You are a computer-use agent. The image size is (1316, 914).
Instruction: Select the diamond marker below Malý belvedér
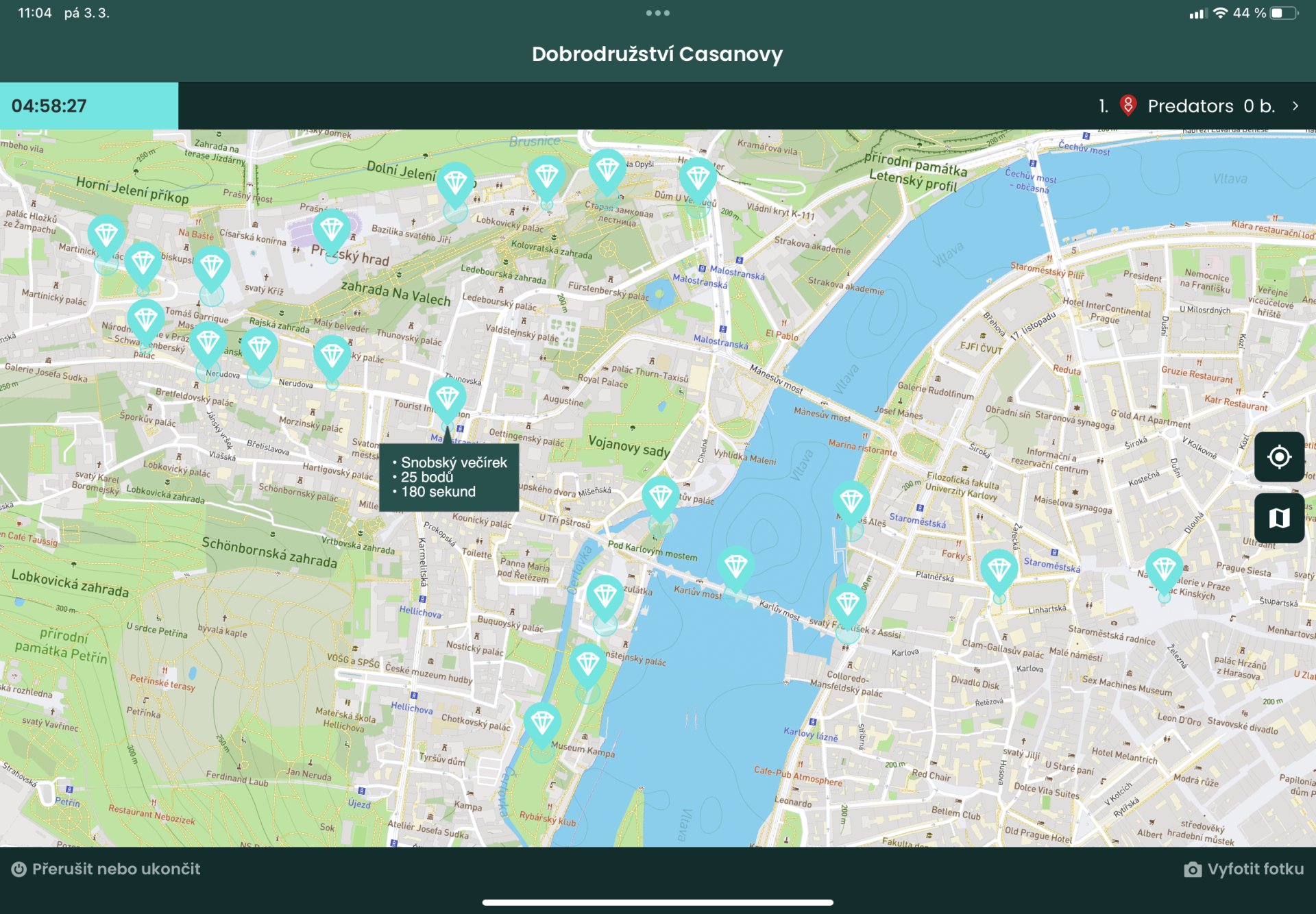click(332, 358)
